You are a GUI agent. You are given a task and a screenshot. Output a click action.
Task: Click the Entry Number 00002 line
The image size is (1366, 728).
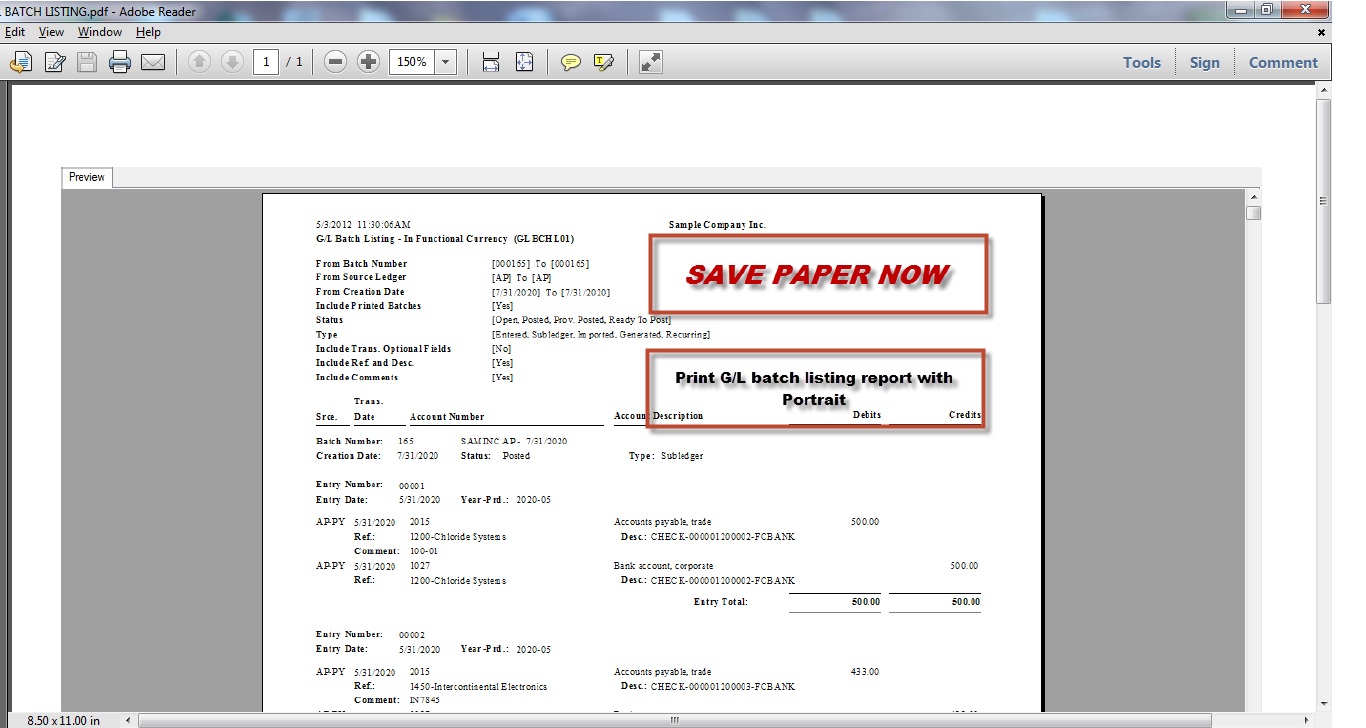(x=371, y=635)
